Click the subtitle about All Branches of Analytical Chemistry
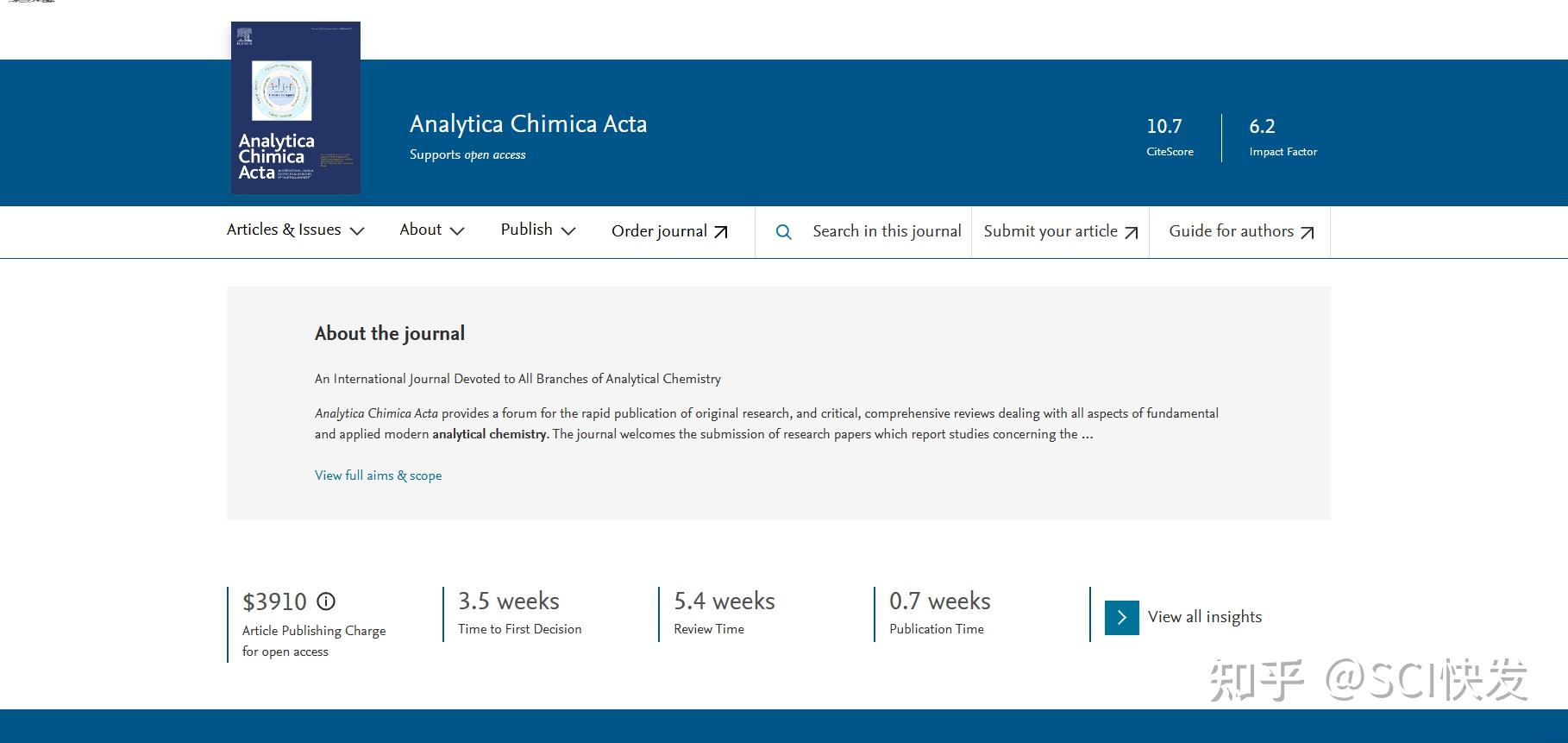The height and width of the screenshot is (743, 1568). coord(517,379)
